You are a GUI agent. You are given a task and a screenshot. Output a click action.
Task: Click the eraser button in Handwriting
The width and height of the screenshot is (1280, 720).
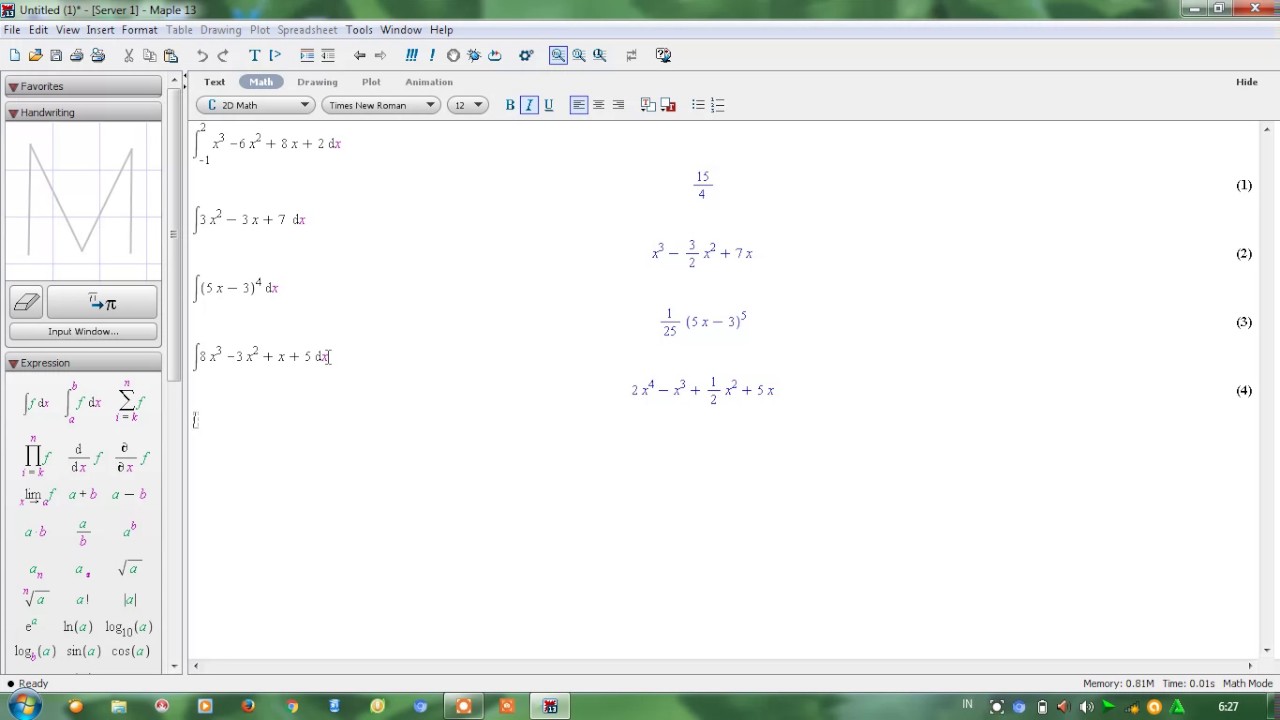tap(26, 302)
